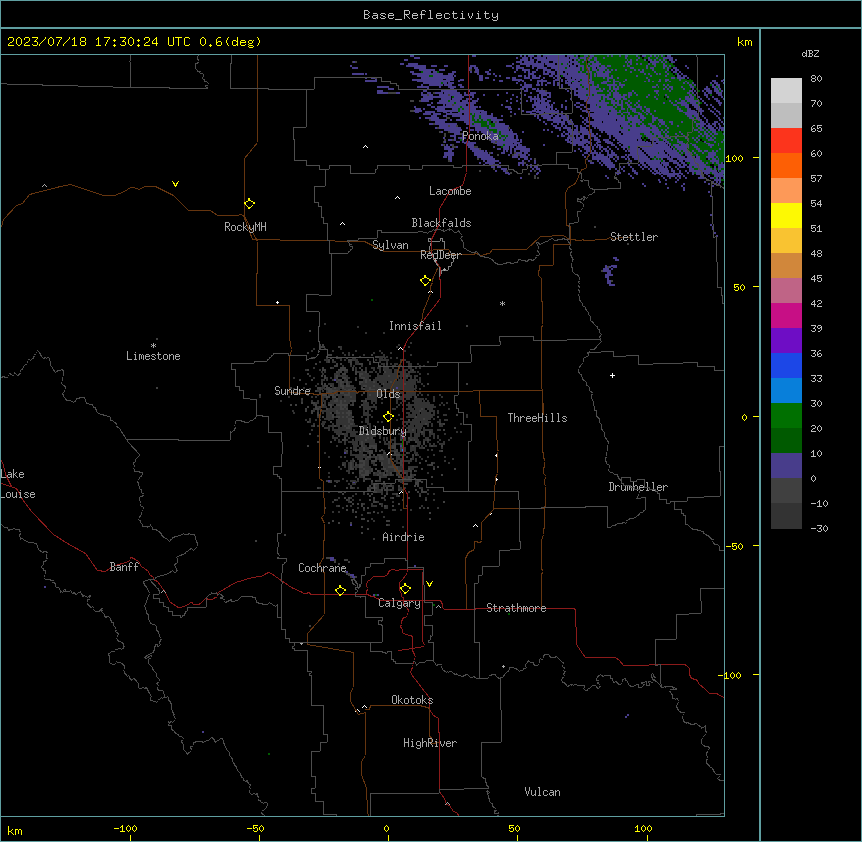Image resolution: width=862 pixels, height=842 pixels.
Task: Click the Banff label
Action: 124,567
